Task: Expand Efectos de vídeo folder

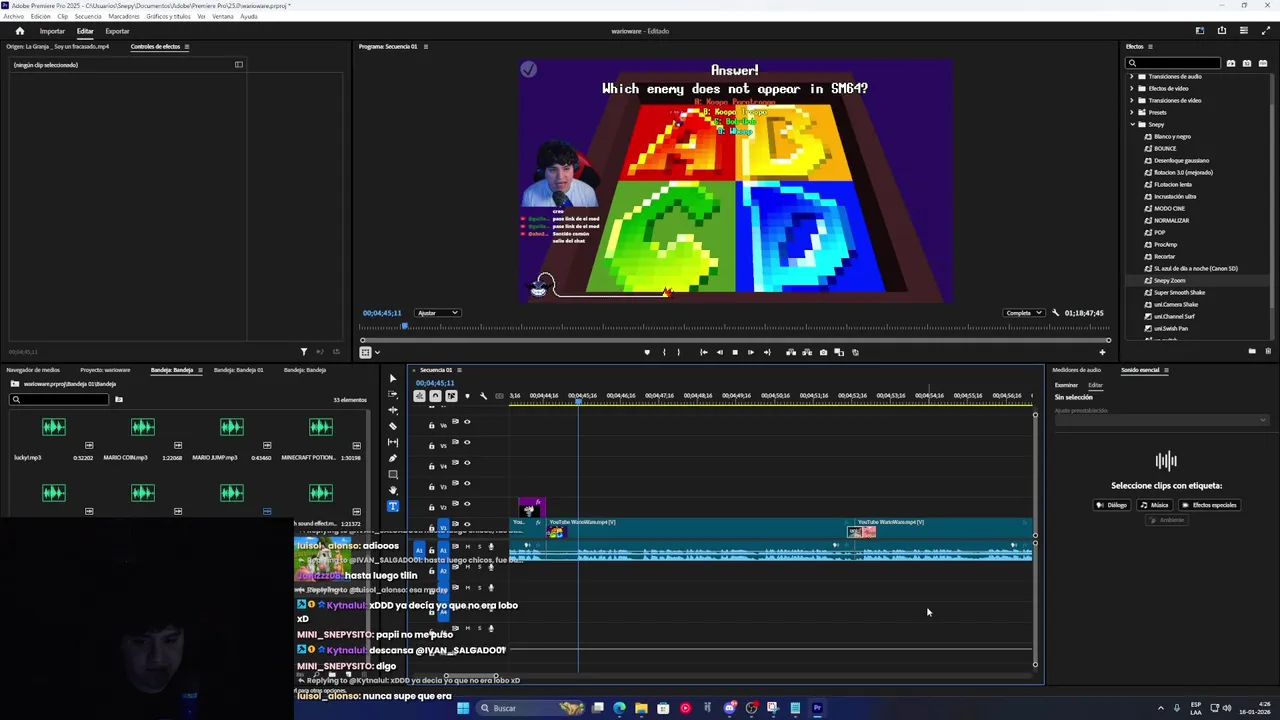Action: coord(1131,88)
